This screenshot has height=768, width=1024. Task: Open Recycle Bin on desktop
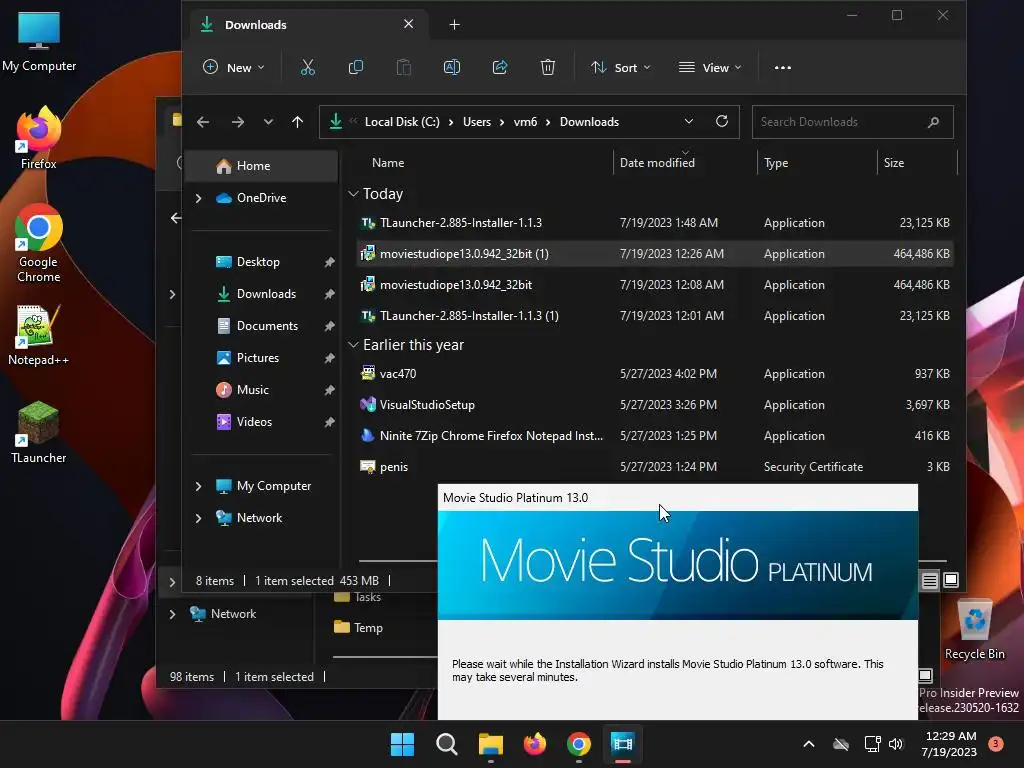point(974,629)
